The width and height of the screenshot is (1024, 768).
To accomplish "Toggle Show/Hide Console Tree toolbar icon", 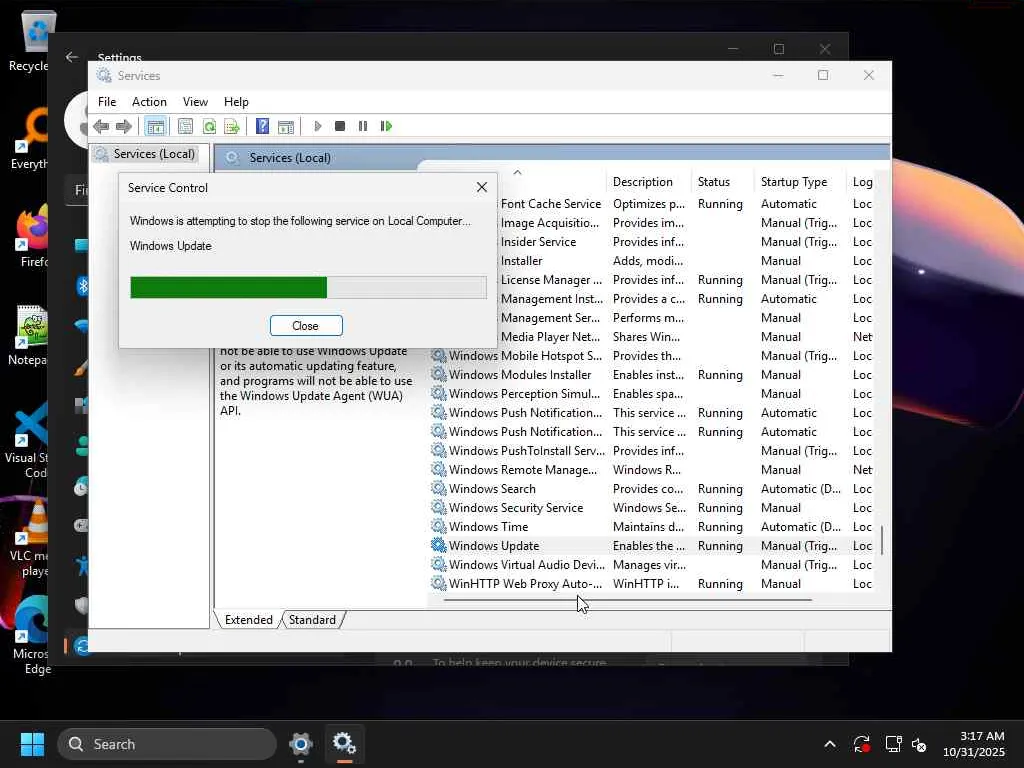I will 155,126.
